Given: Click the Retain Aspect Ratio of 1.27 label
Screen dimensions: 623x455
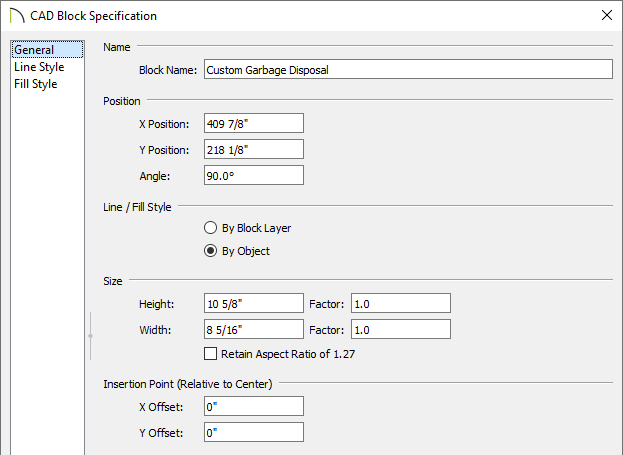Looking at the screenshot, I should (288, 354).
